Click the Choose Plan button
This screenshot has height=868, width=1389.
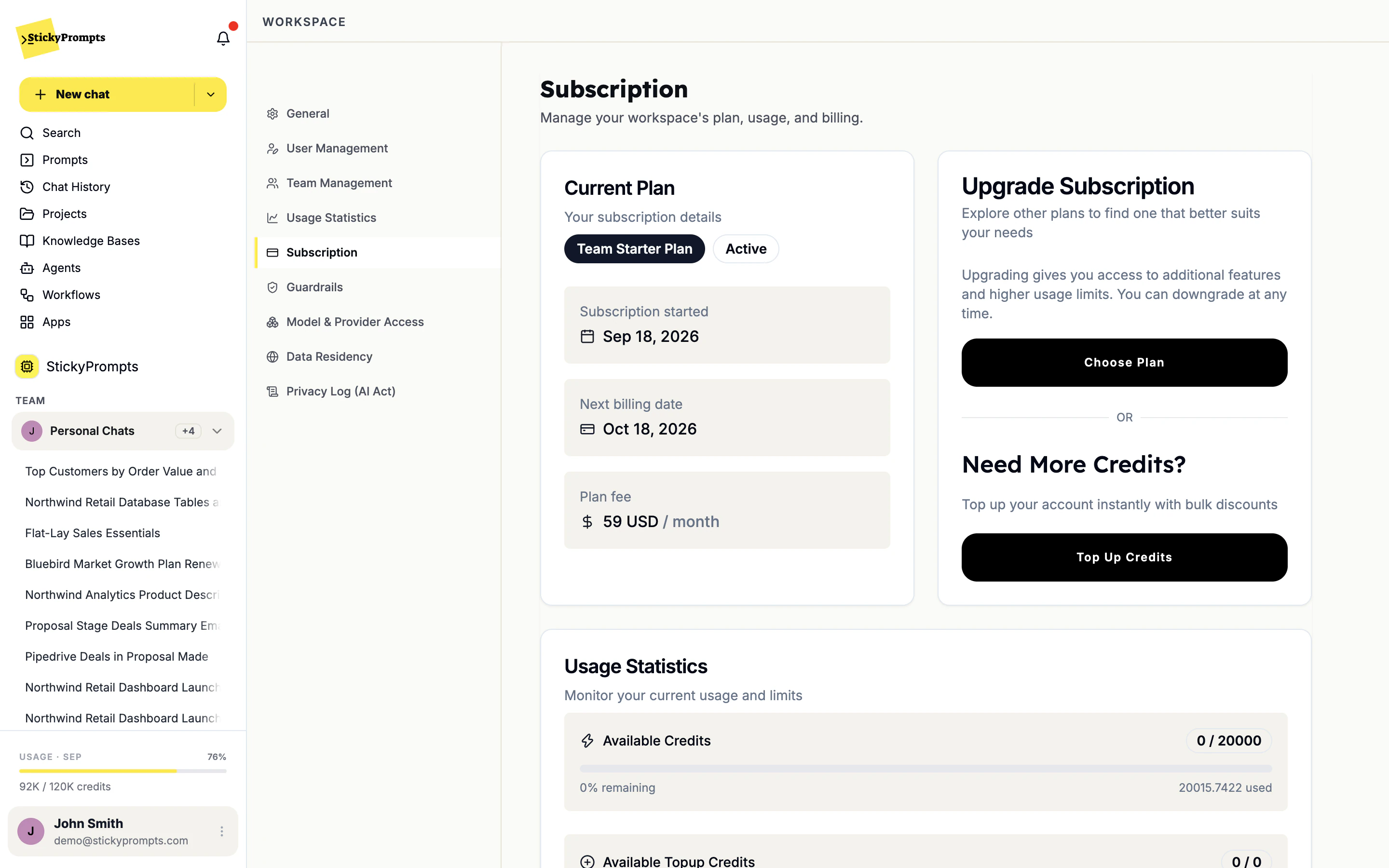1124,362
